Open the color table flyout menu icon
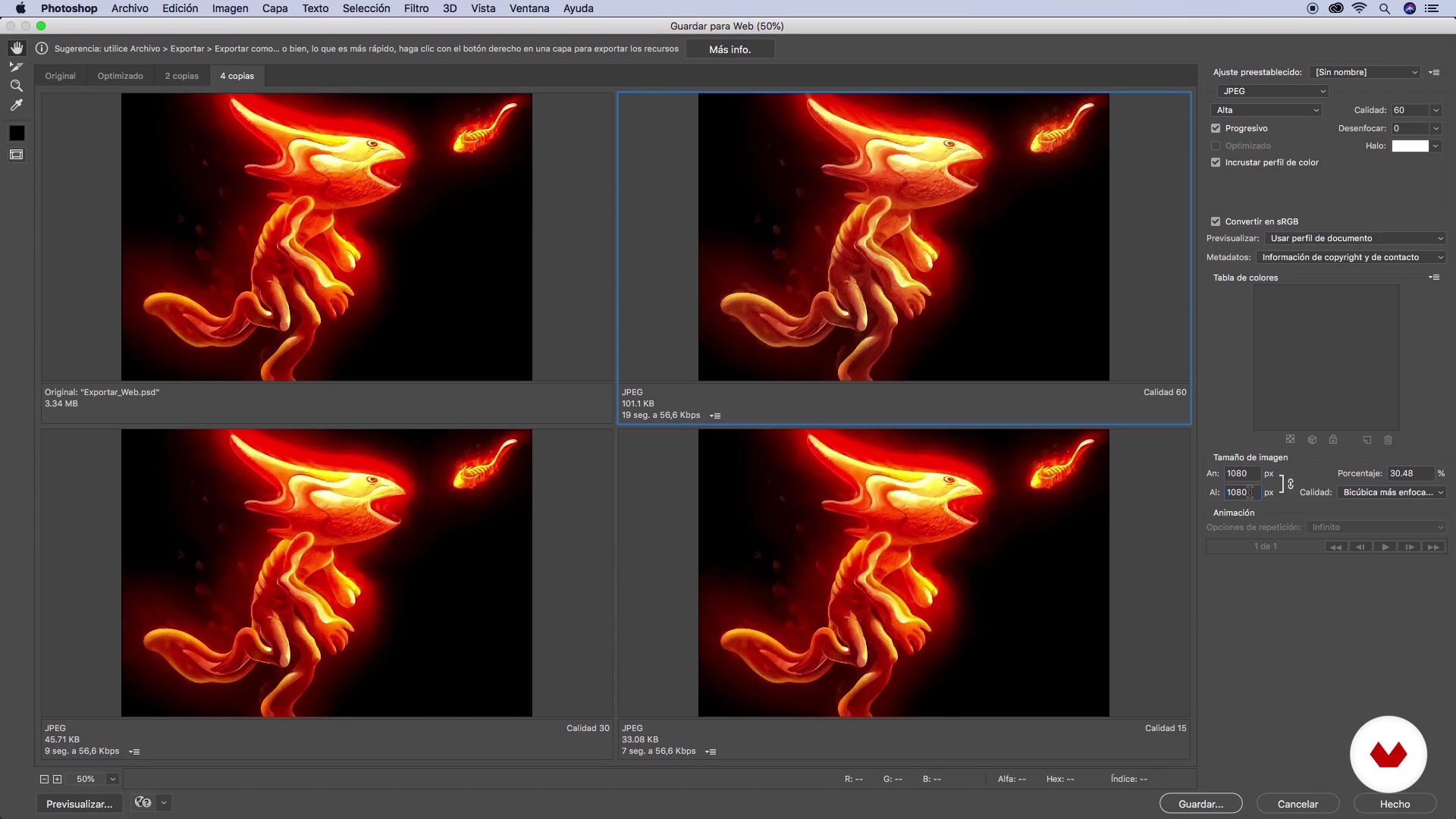Viewport: 1456px width, 819px height. coord(1434,278)
